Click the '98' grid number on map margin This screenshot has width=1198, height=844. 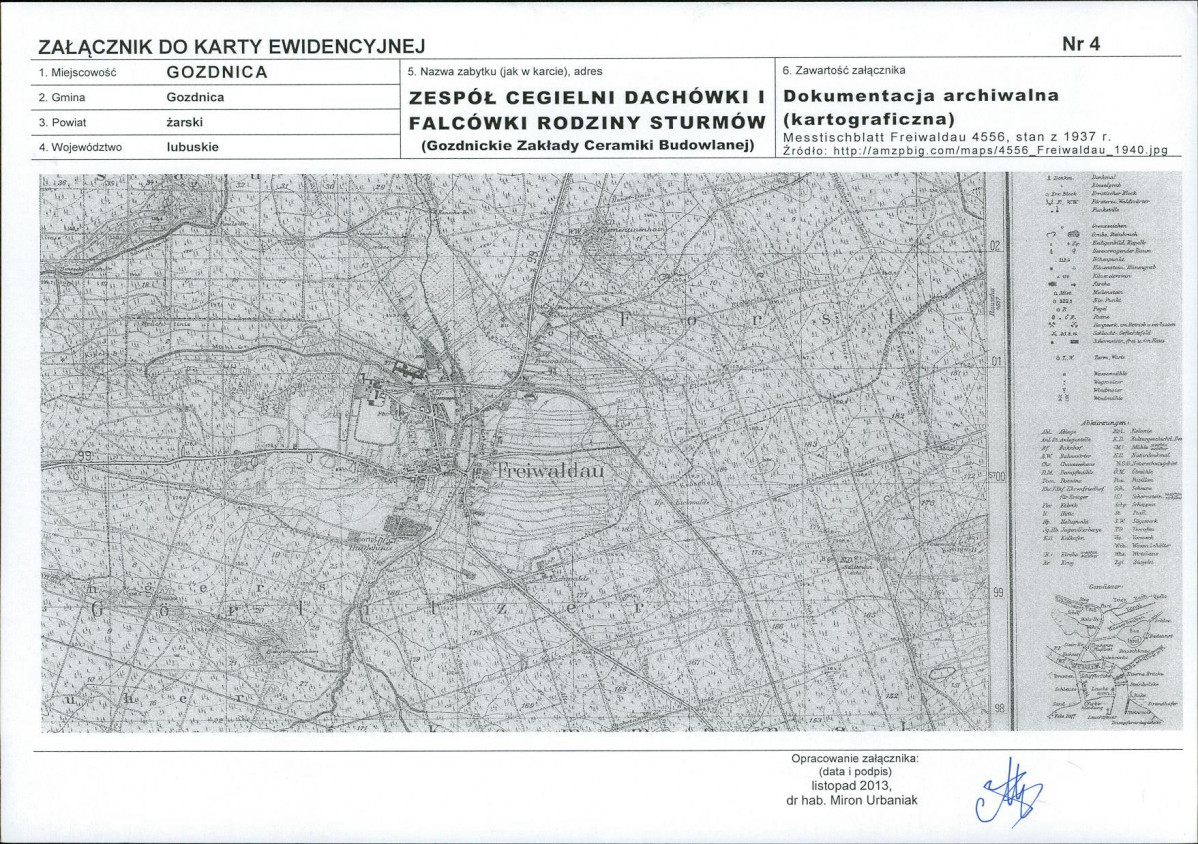[999, 708]
